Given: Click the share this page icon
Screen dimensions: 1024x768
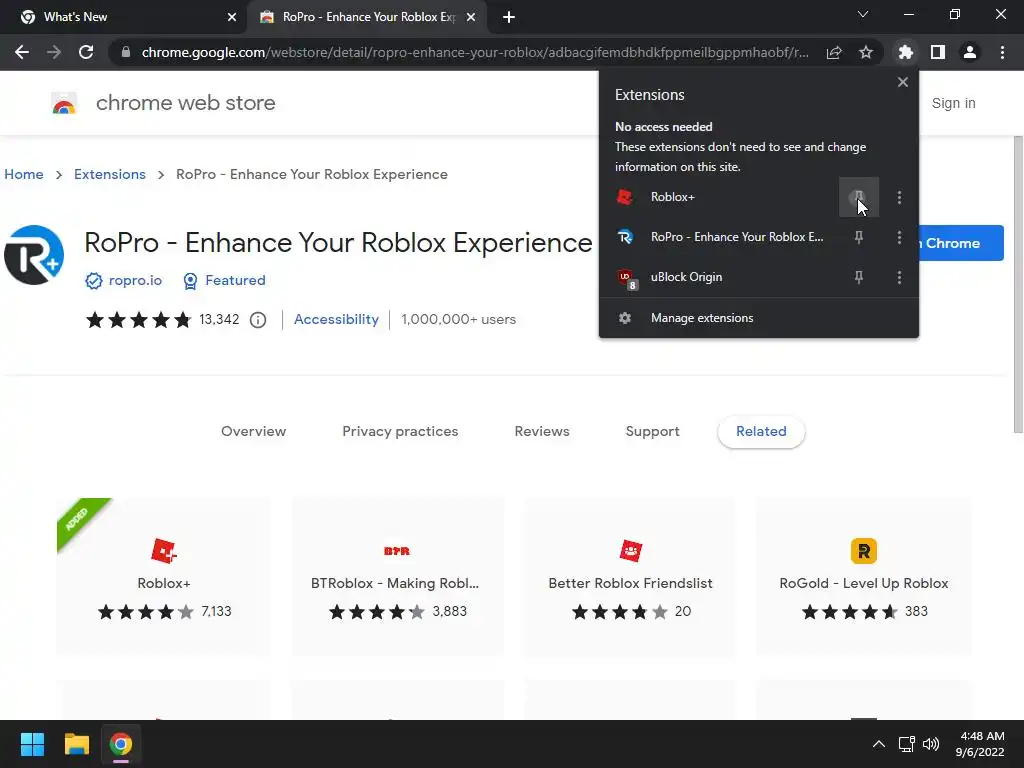Looking at the screenshot, I should click(x=834, y=52).
